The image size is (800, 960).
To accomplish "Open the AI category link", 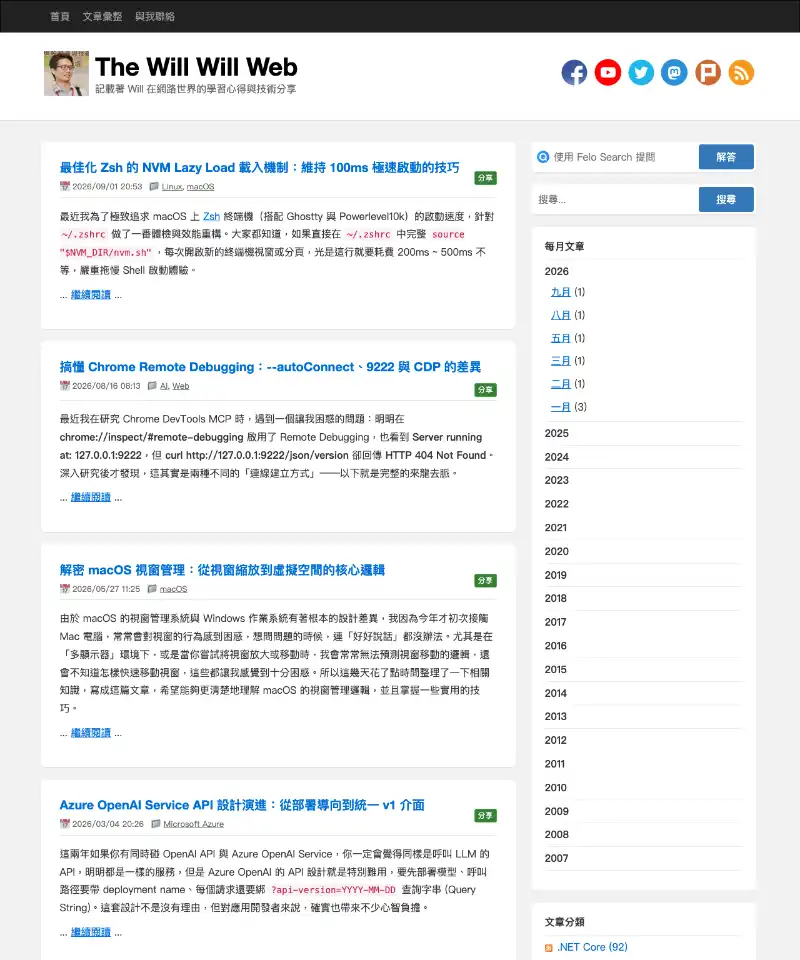I will point(164,386).
